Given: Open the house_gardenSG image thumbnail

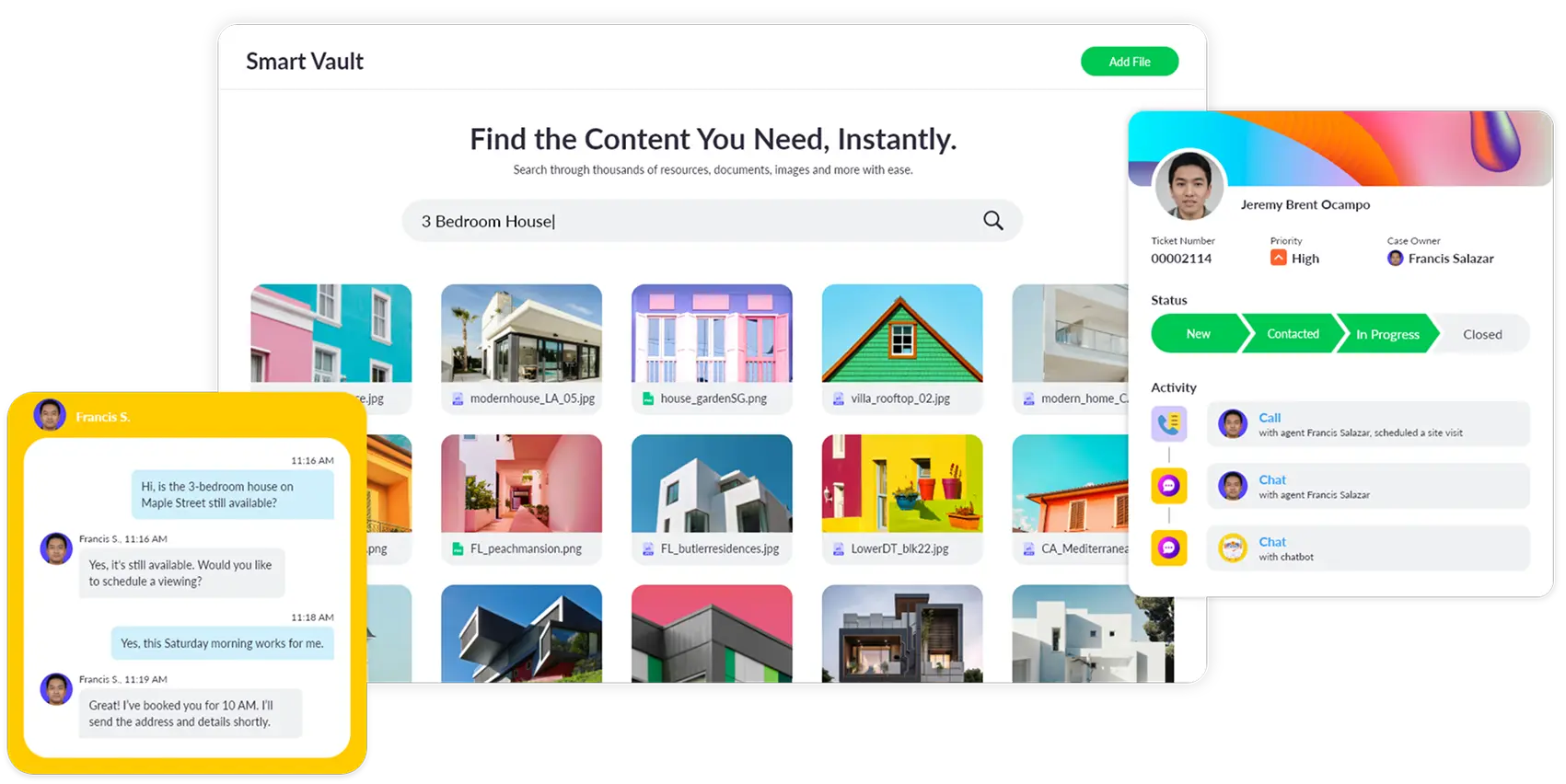Looking at the screenshot, I should (712, 333).
